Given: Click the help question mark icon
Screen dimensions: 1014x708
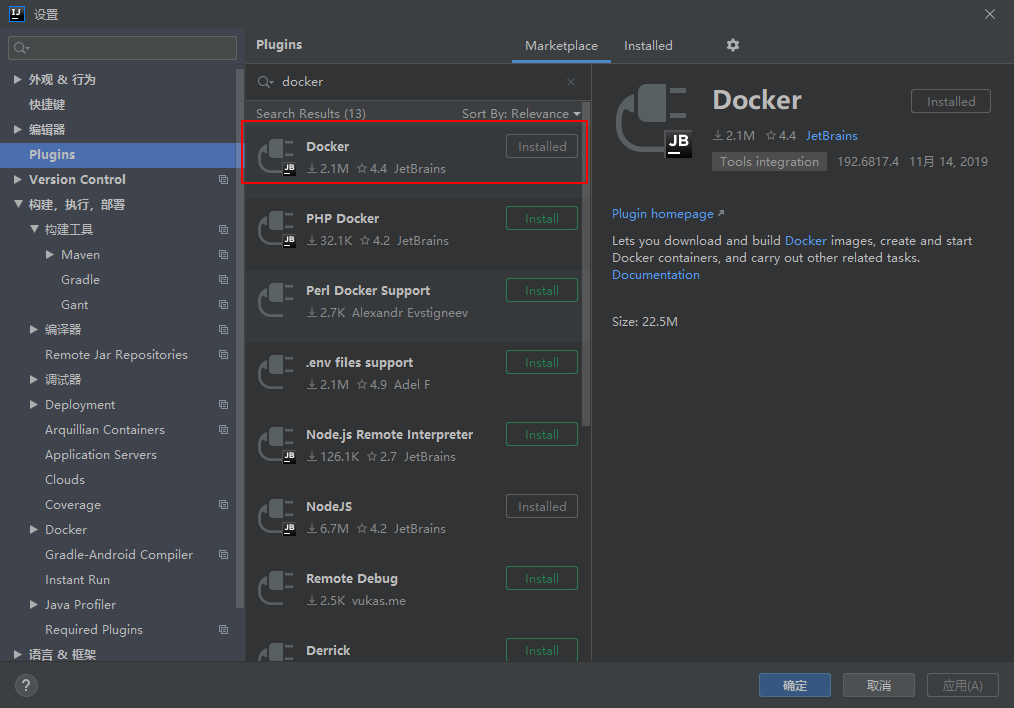Looking at the screenshot, I should pyautogui.click(x=26, y=685).
